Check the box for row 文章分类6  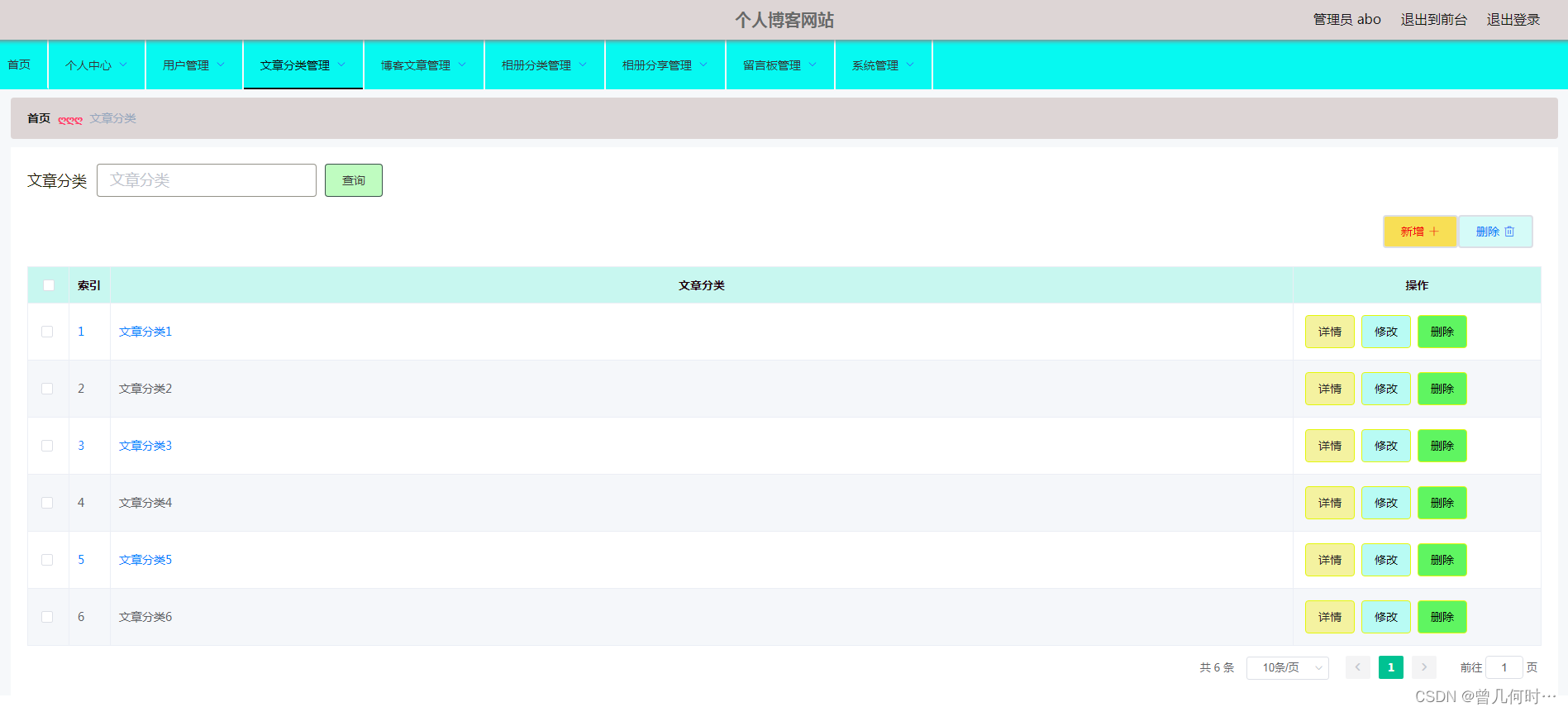47,617
